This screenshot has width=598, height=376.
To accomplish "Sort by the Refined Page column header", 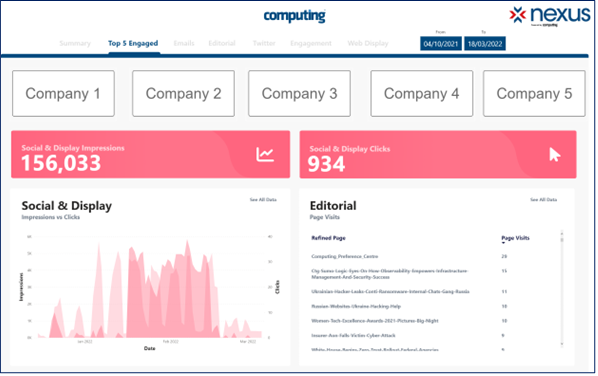I will coord(328,238).
